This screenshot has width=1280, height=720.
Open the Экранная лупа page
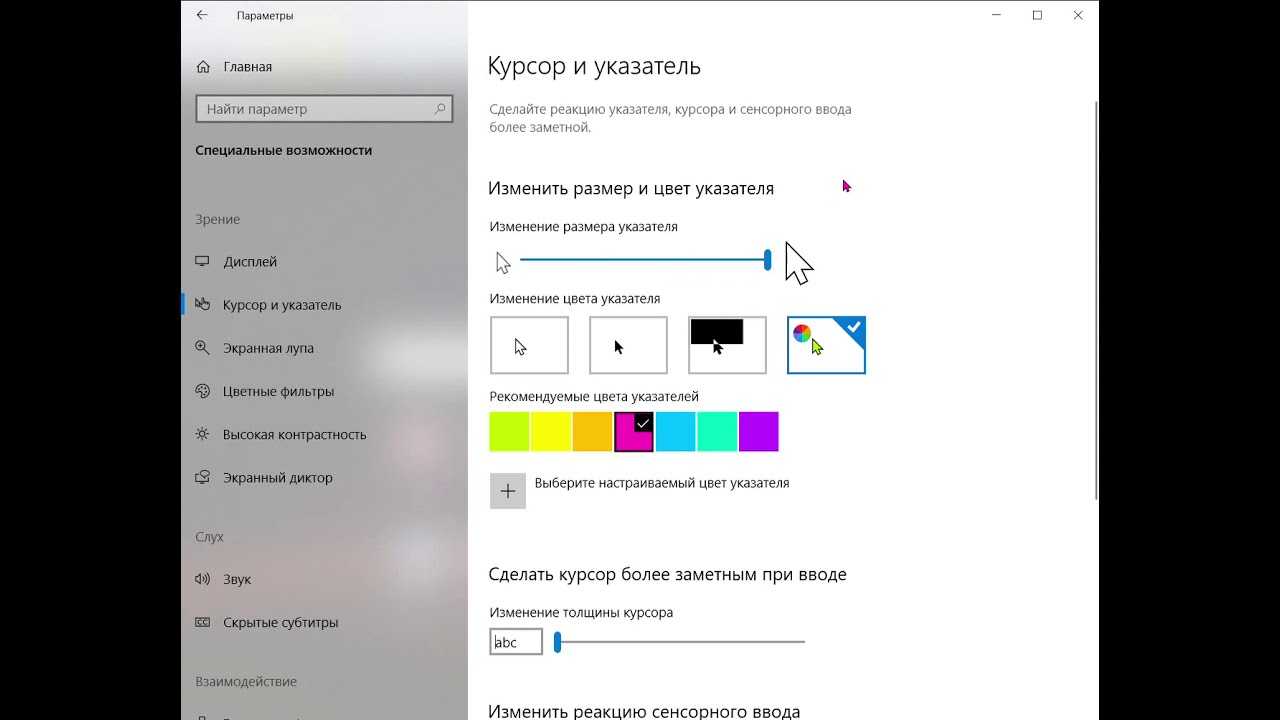coord(254,348)
